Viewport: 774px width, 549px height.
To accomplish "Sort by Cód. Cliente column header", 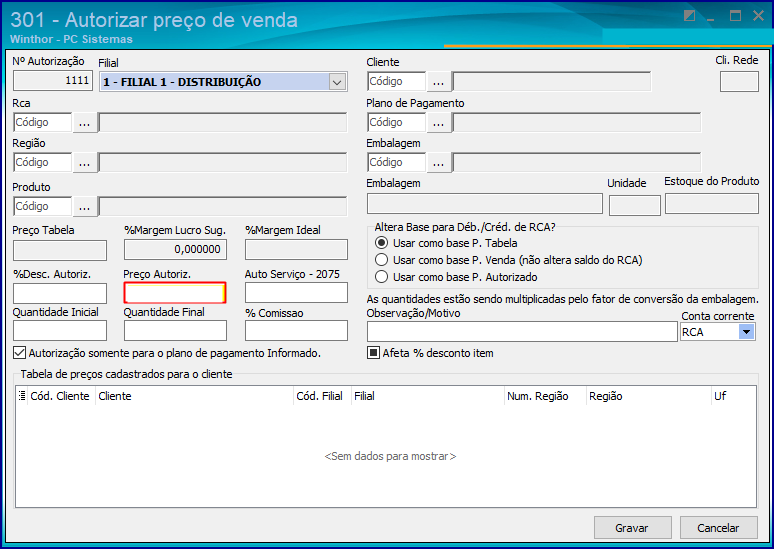I will click(60, 396).
